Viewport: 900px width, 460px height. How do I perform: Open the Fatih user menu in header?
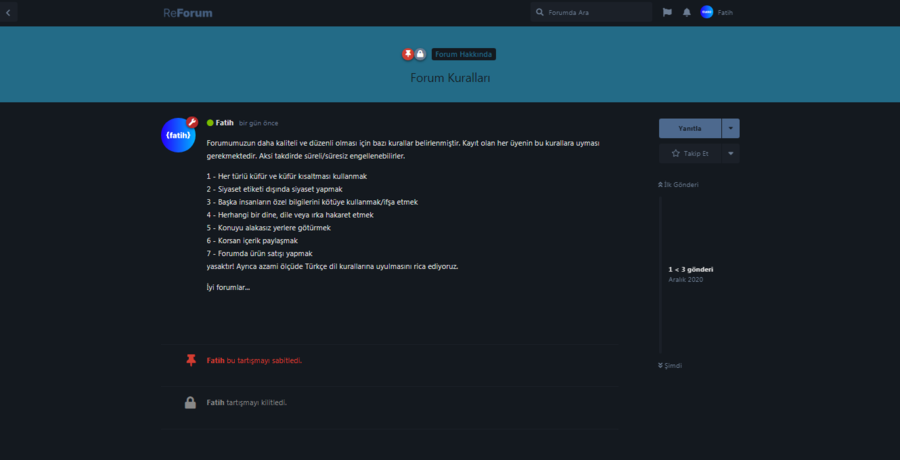pyautogui.click(x=717, y=12)
